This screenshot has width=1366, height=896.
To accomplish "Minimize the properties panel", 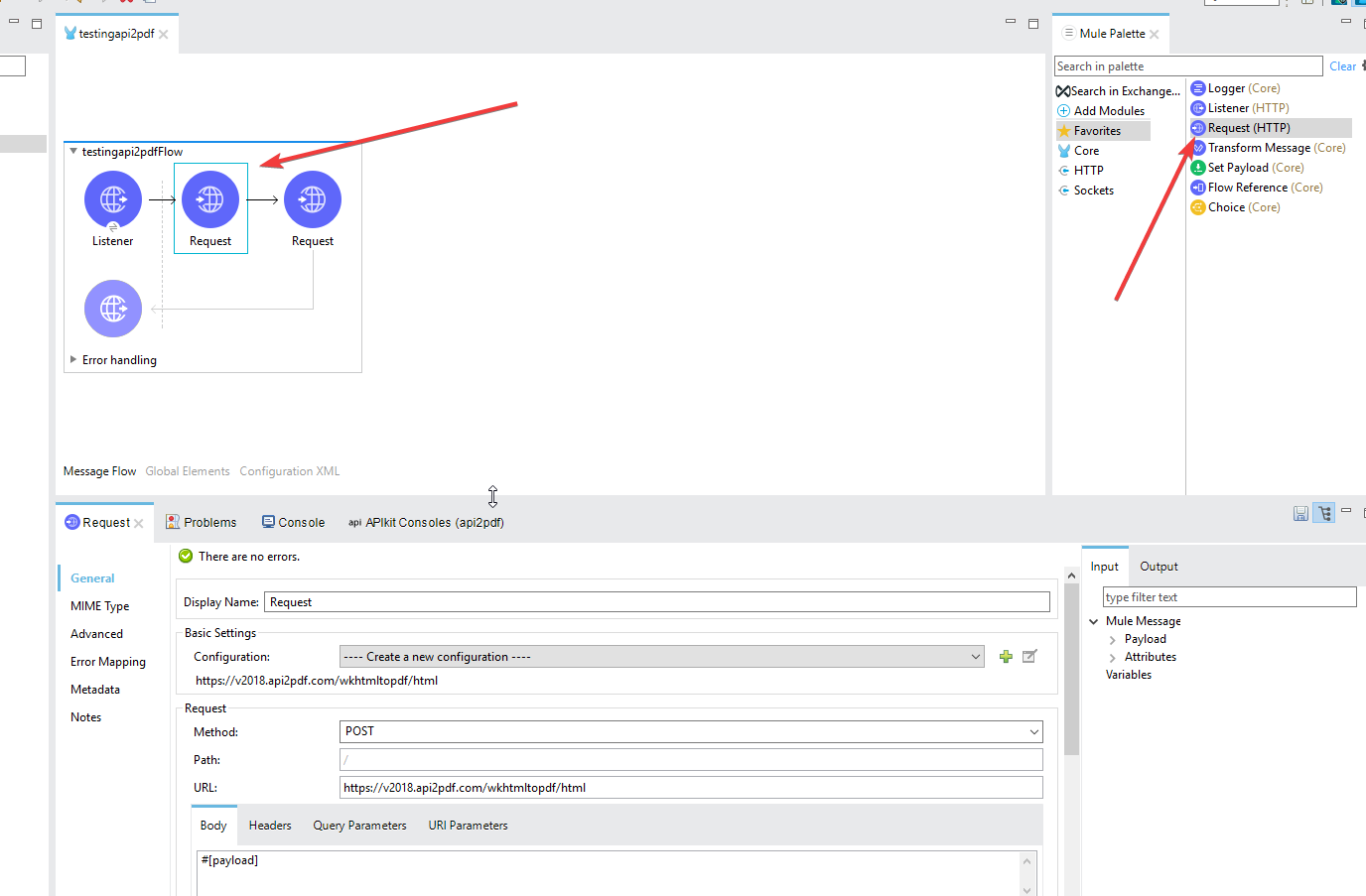I will click(1346, 511).
